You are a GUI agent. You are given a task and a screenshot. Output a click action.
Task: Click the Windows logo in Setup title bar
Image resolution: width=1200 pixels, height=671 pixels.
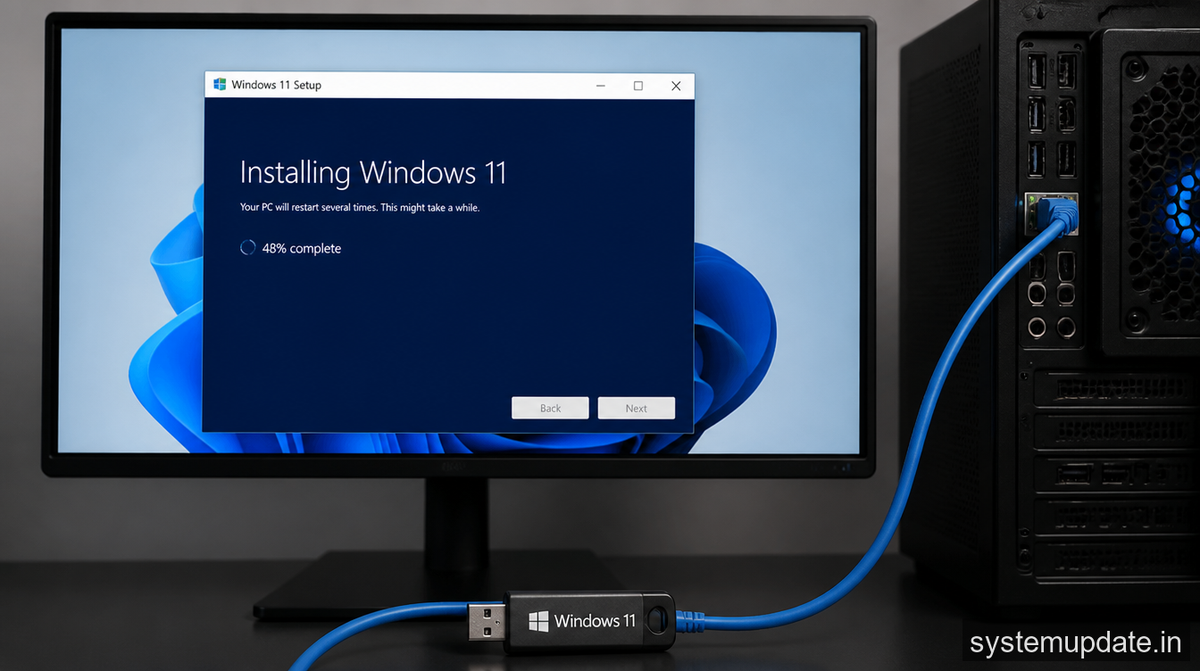(x=219, y=85)
